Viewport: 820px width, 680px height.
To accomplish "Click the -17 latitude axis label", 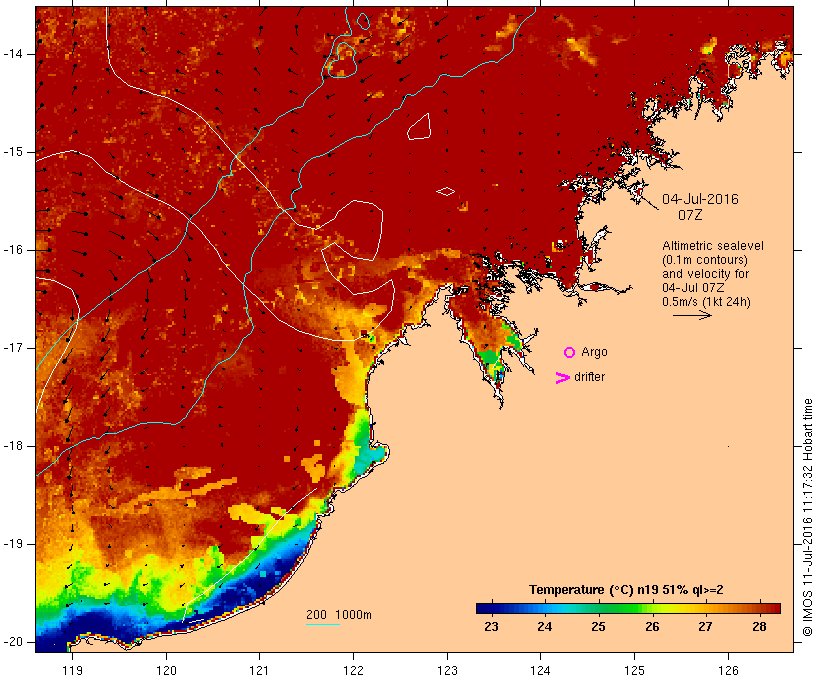I will (x=13, y=348).
